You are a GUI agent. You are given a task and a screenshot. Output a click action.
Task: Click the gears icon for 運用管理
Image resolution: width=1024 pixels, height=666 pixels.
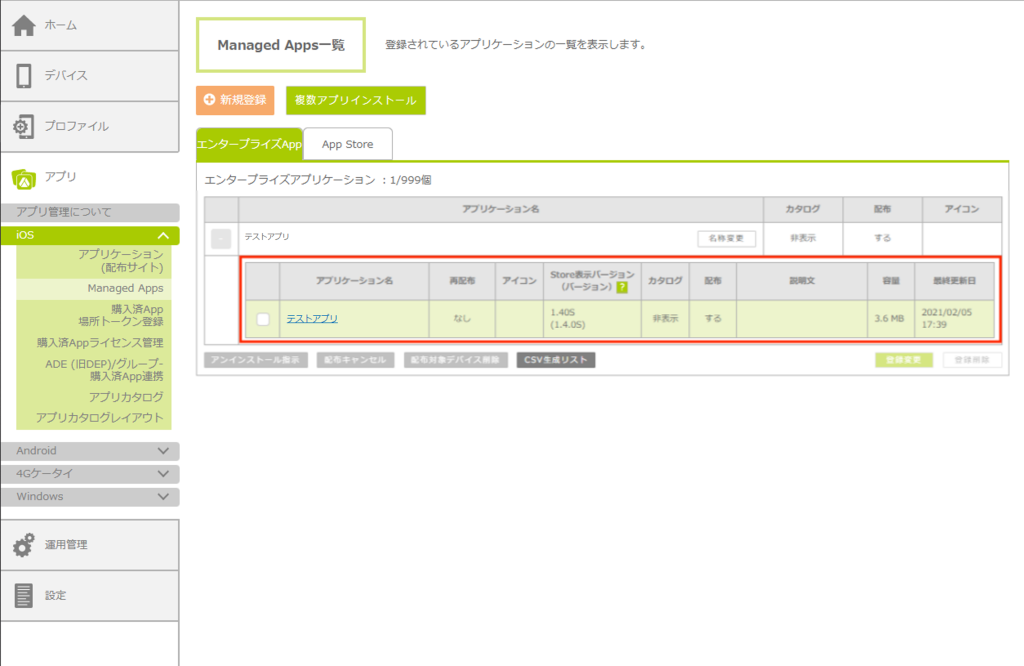coord(24,545)
